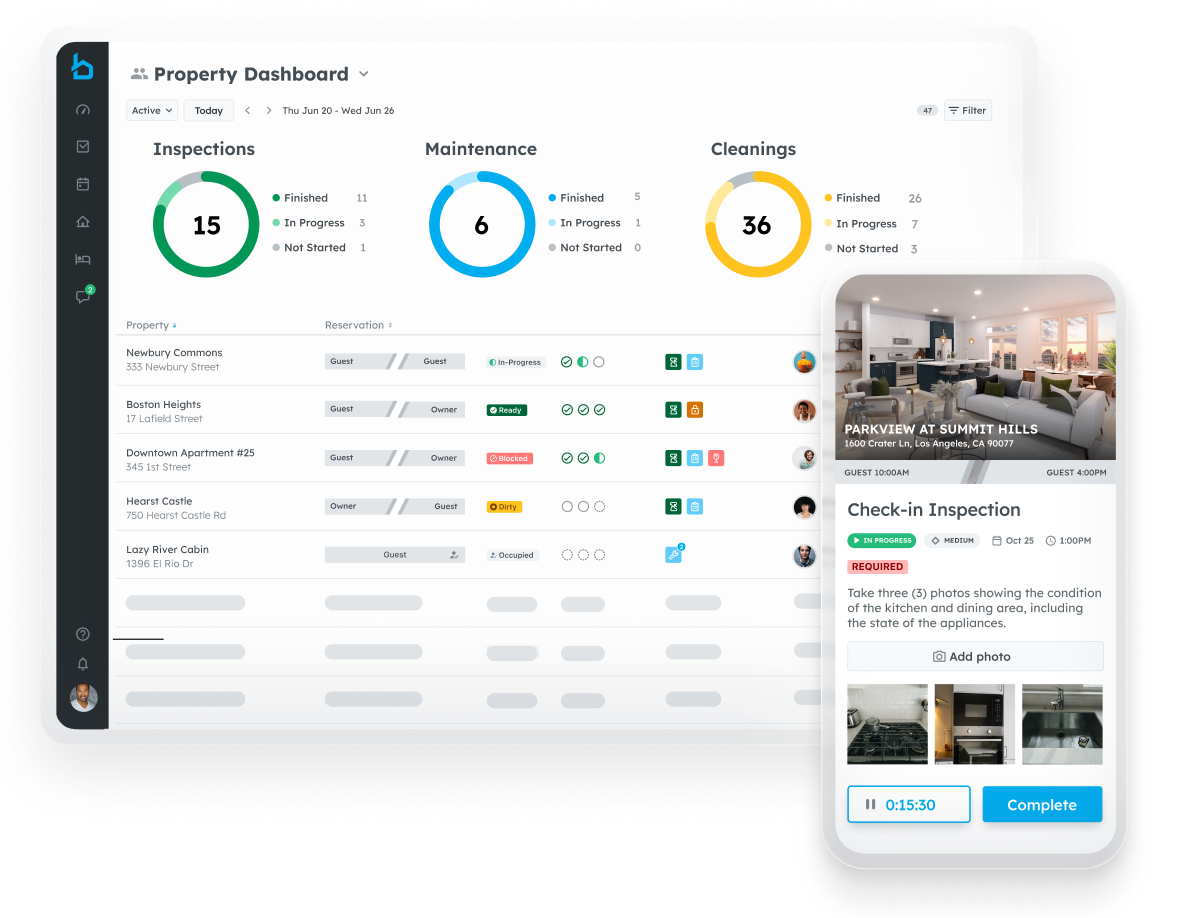The height and width of the screenshot is (918, 1200).
Task: Expand the Active status dropdown
Action: (152, 111)
